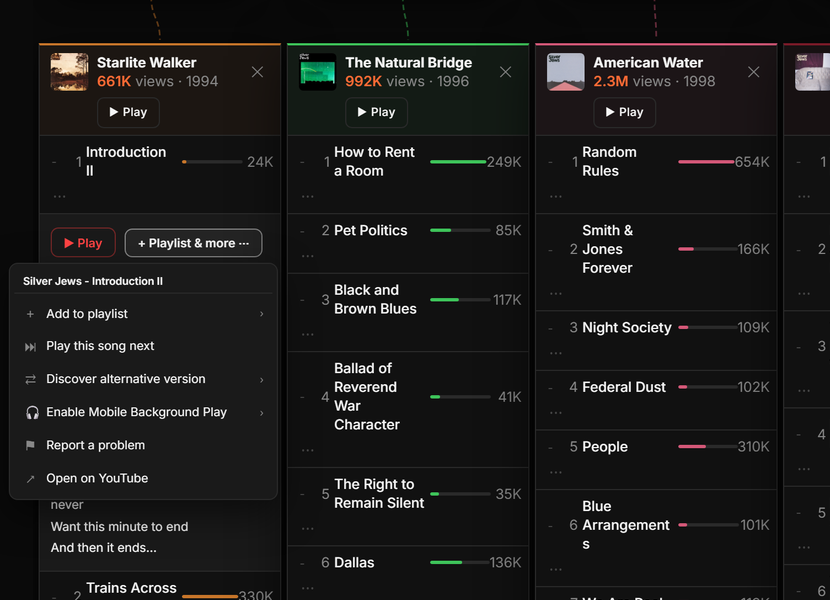The width and height of the screenshot is (830, 600).
Task: Select the Smith & Jones Forever track
Action: (608, 249)
